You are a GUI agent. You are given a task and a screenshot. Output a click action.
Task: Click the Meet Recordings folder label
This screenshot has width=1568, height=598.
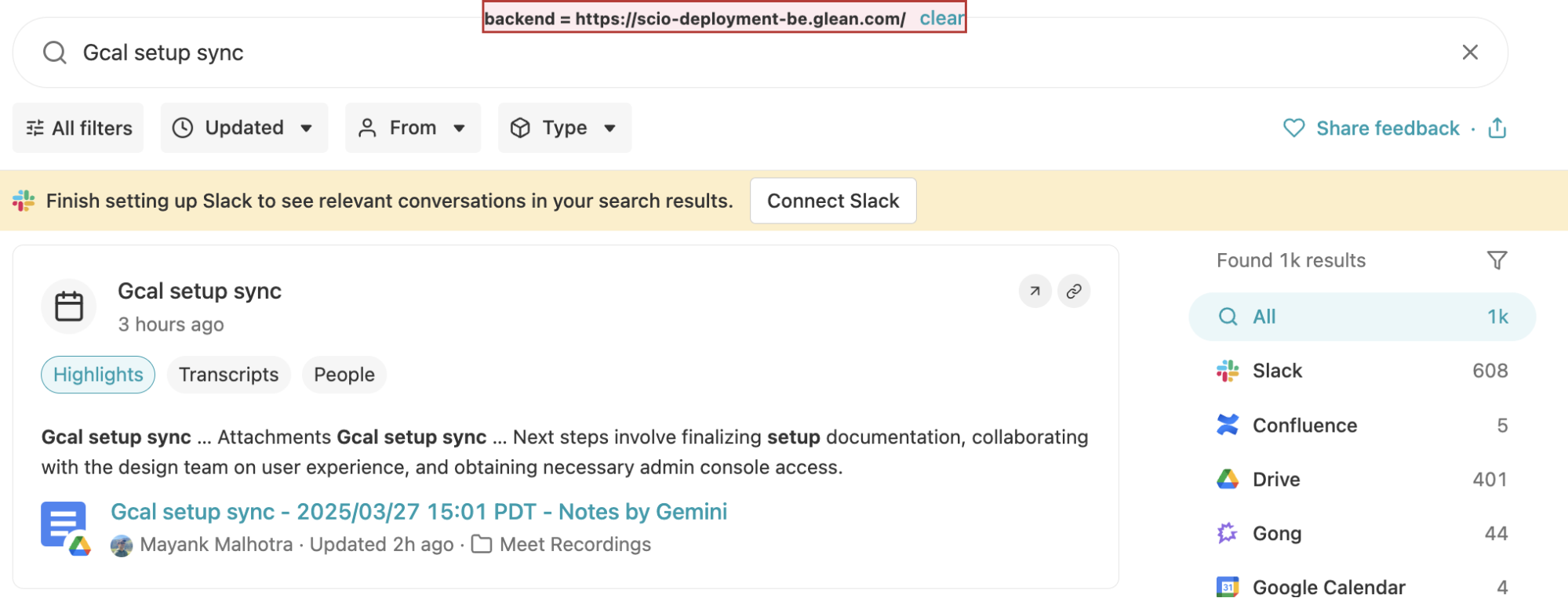click(575, 545)
